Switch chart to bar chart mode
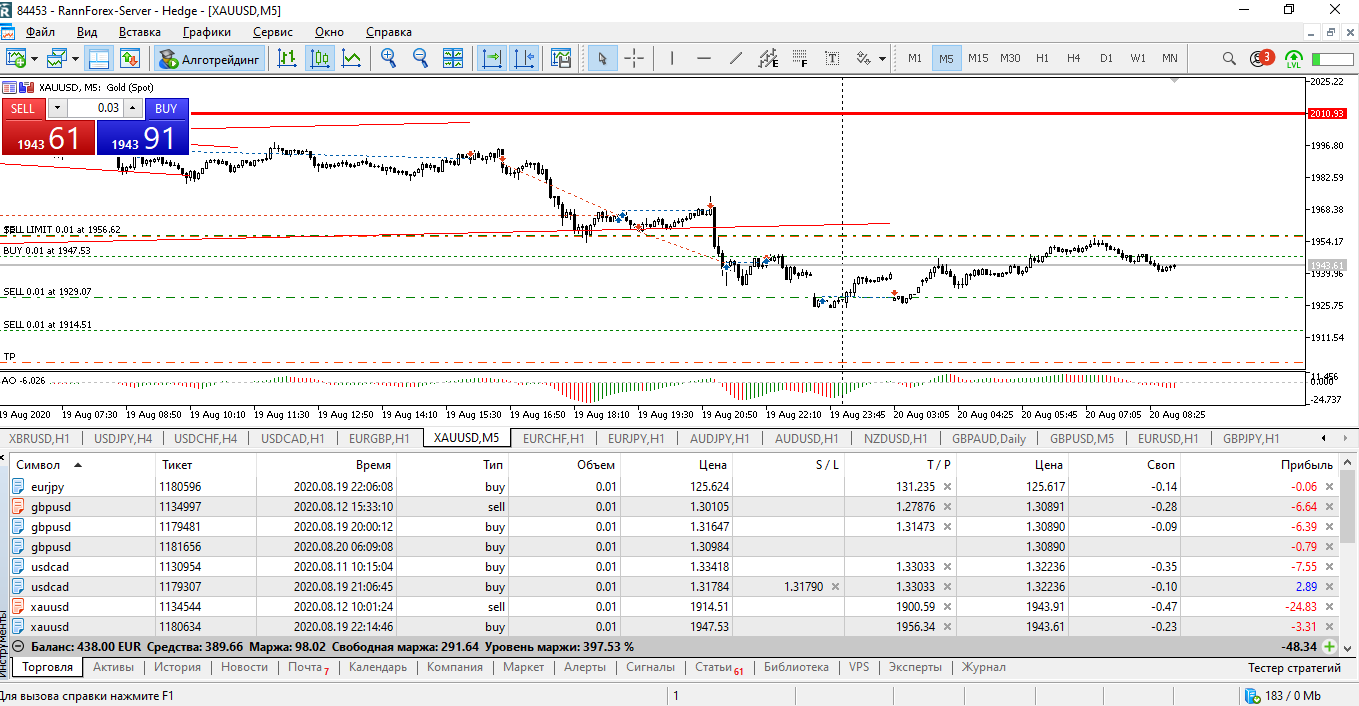The width and height of the screenshot is (1359, 706). (x=287, y=59)
